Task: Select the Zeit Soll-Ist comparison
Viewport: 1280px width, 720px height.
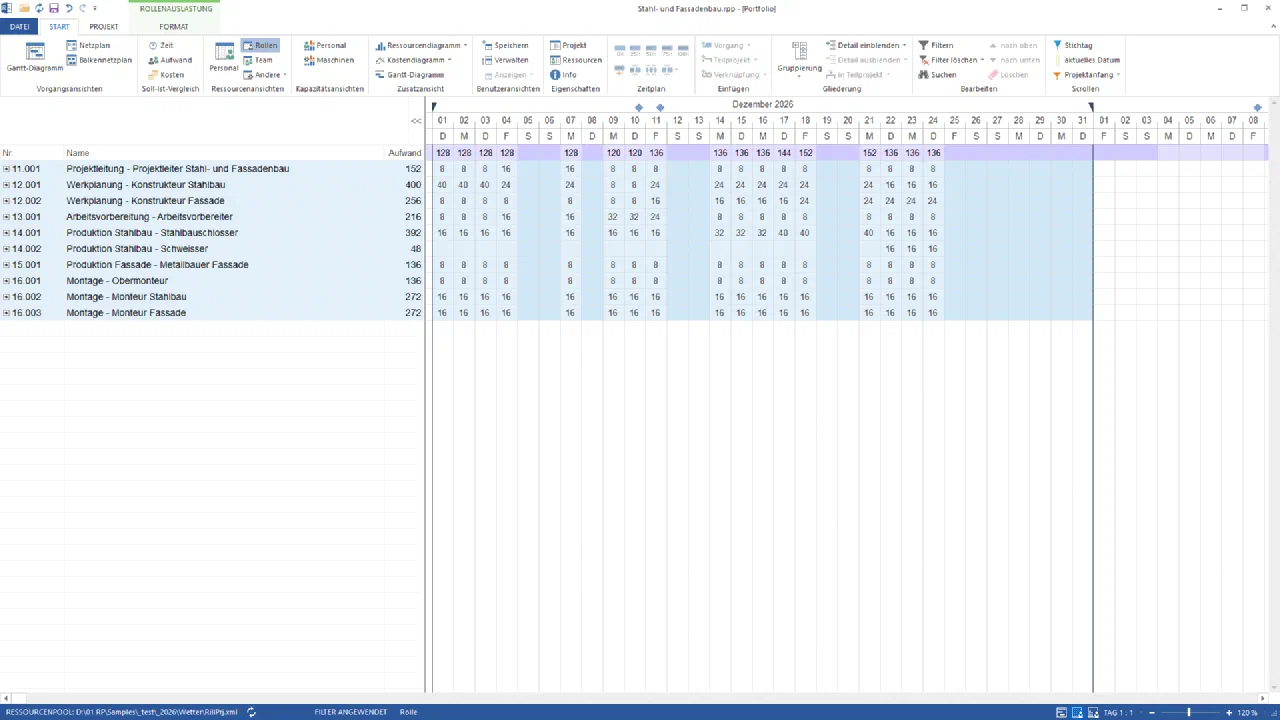Action: [x=160, y=45]
